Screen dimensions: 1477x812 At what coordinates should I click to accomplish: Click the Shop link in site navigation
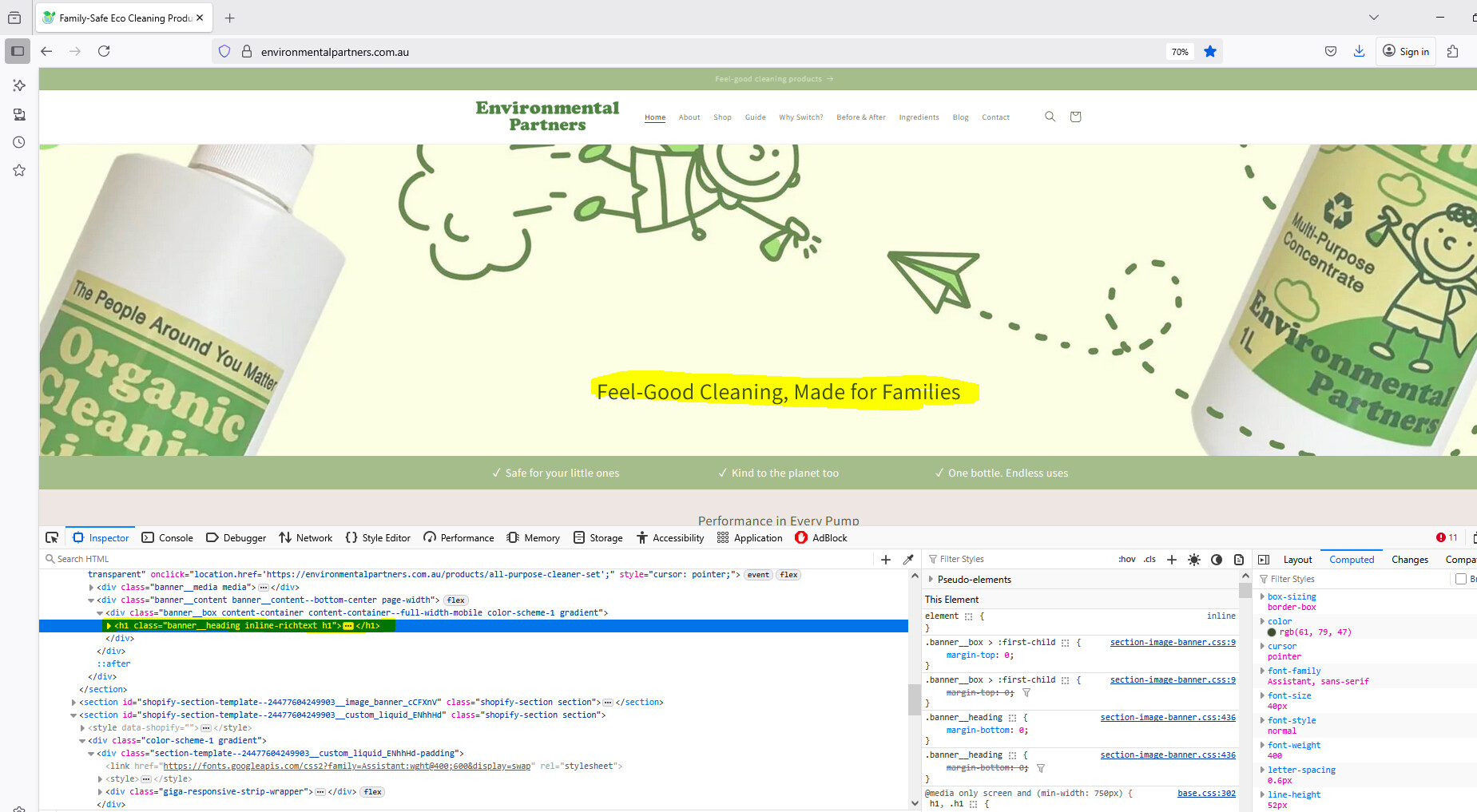(x=722, y=117)
